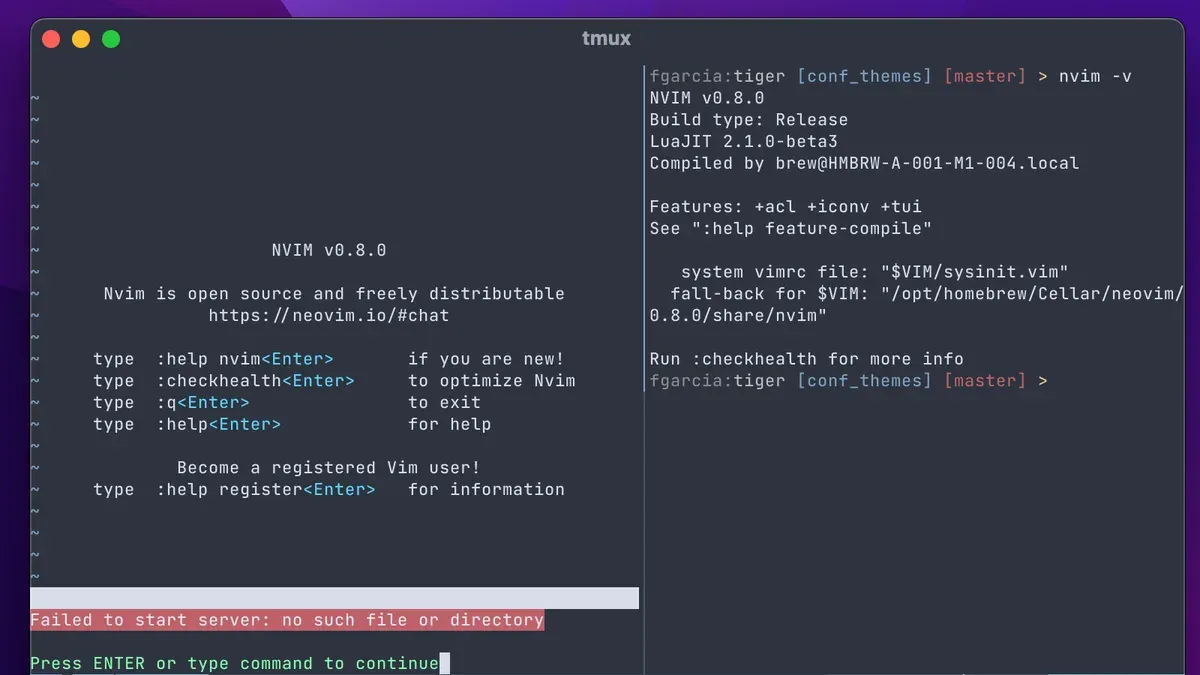Click '[conf_themes]' in the bottom shell prompt
Image resolution: width=1200 pixels, height=675 pixels.
pos(865,381)
